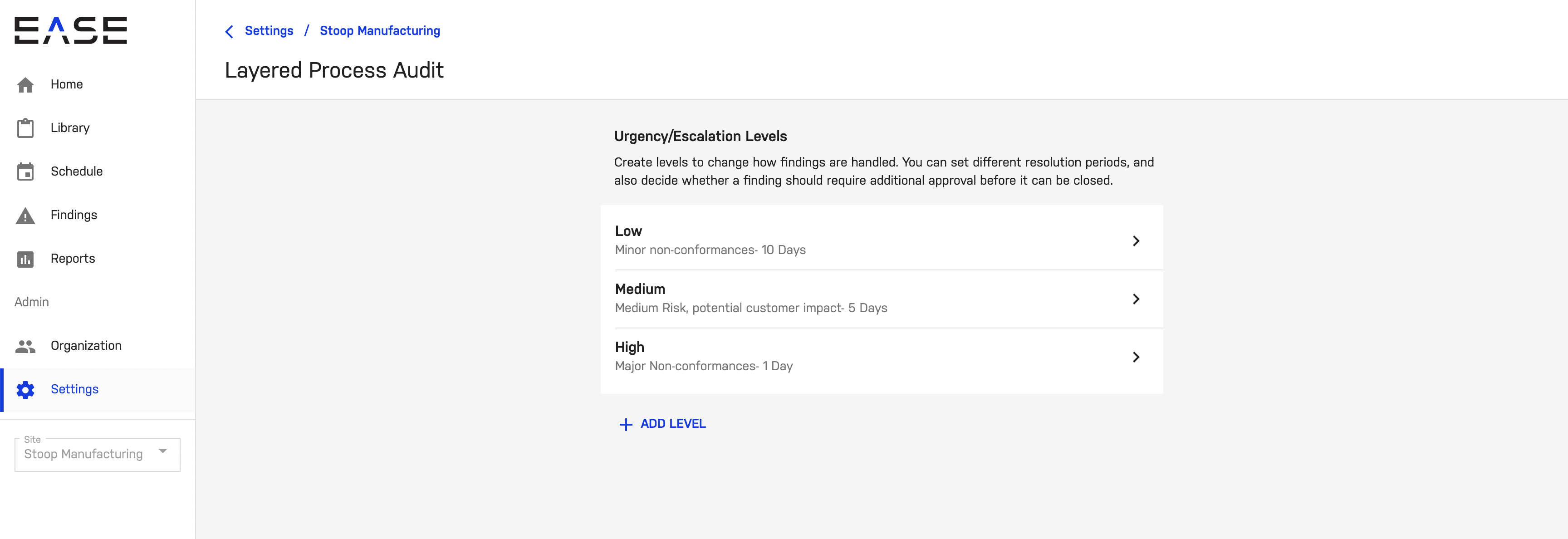Screen dimensions: 1568x539
Task: Go to Schedule in the sidebar
Action: 77,171
